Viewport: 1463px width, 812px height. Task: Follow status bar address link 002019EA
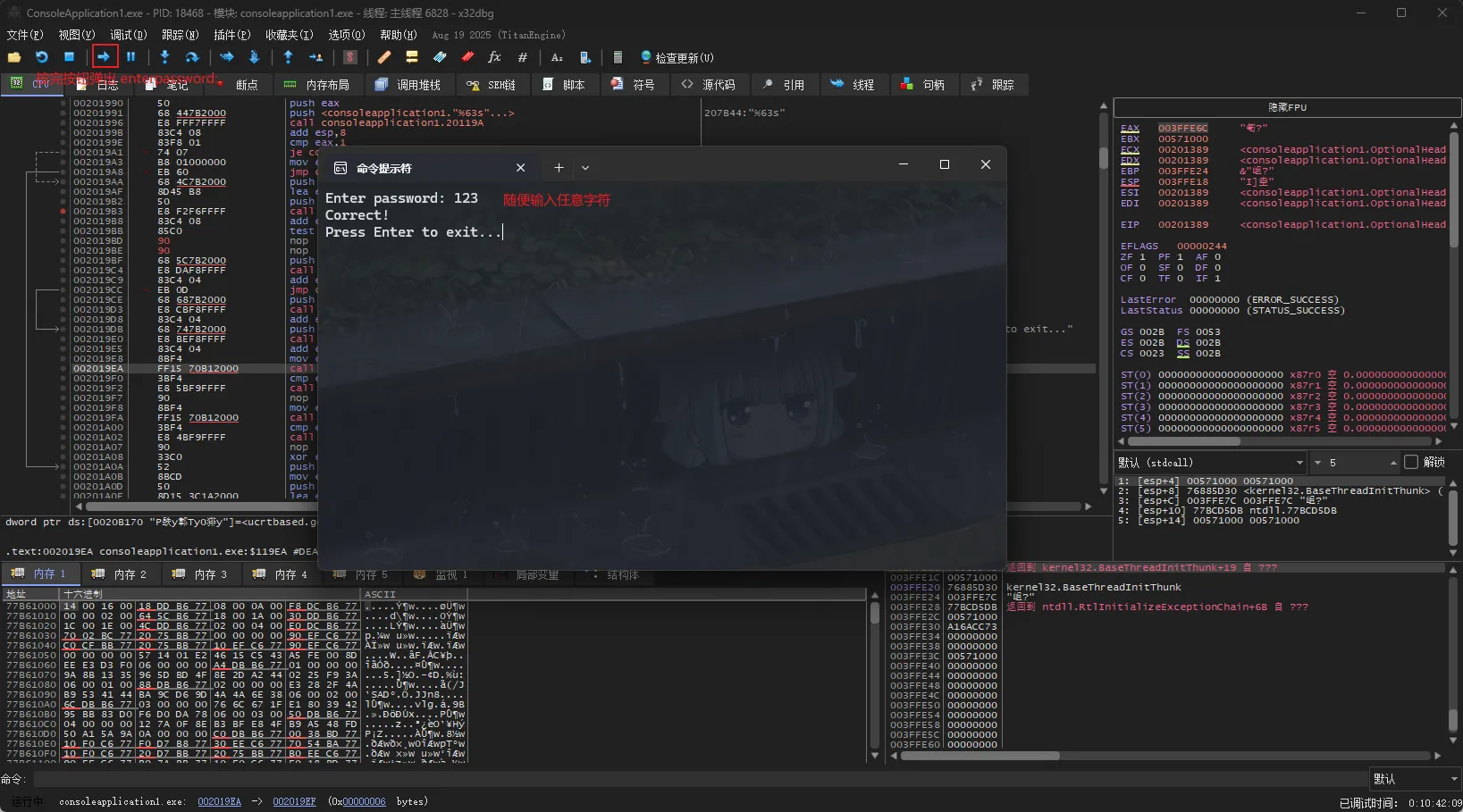(x=220, y=801)
